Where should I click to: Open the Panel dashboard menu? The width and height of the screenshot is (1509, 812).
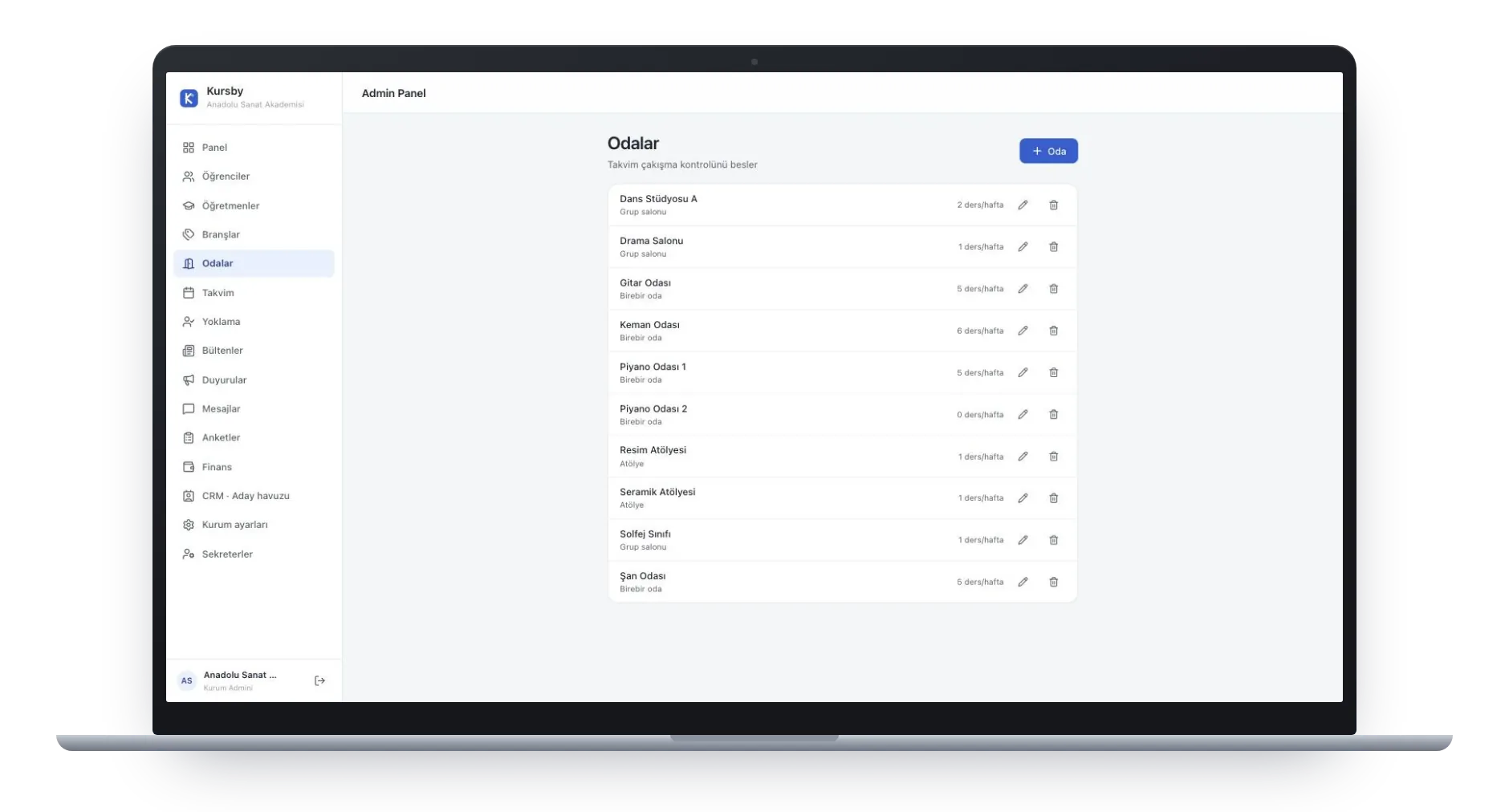click(x=254, y=148)
